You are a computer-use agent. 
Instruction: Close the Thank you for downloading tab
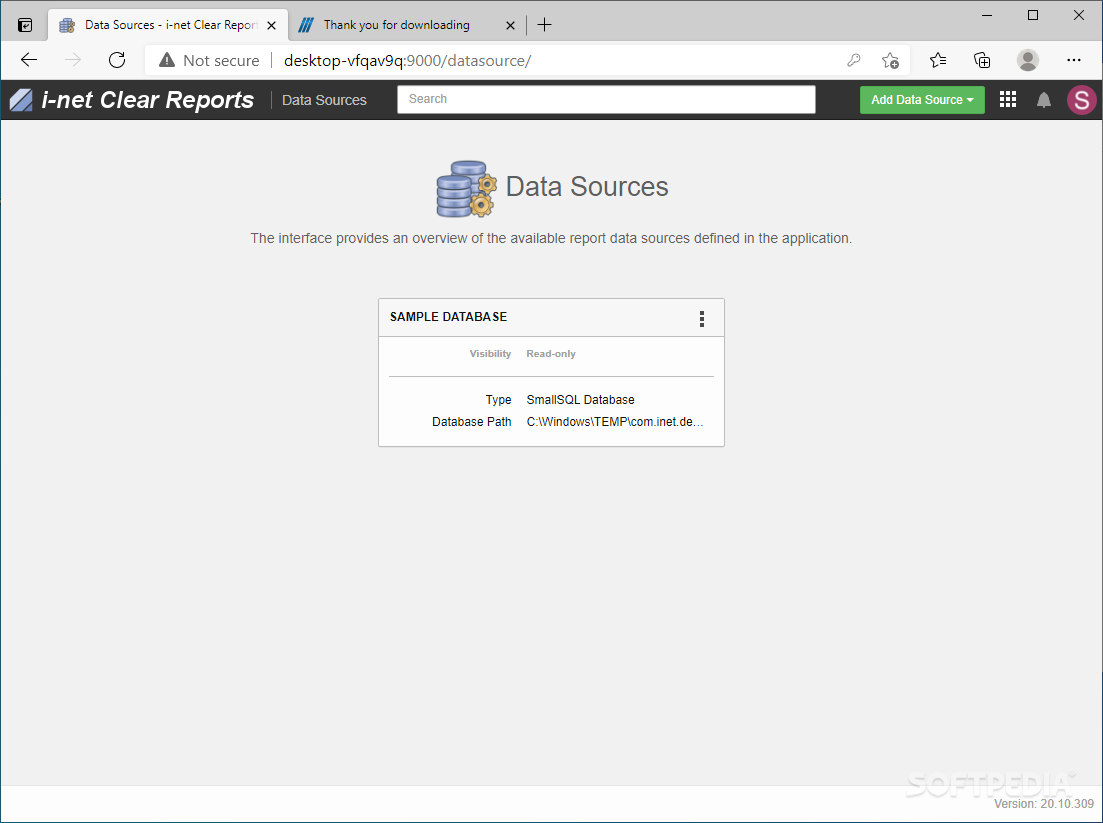(511, 25)
